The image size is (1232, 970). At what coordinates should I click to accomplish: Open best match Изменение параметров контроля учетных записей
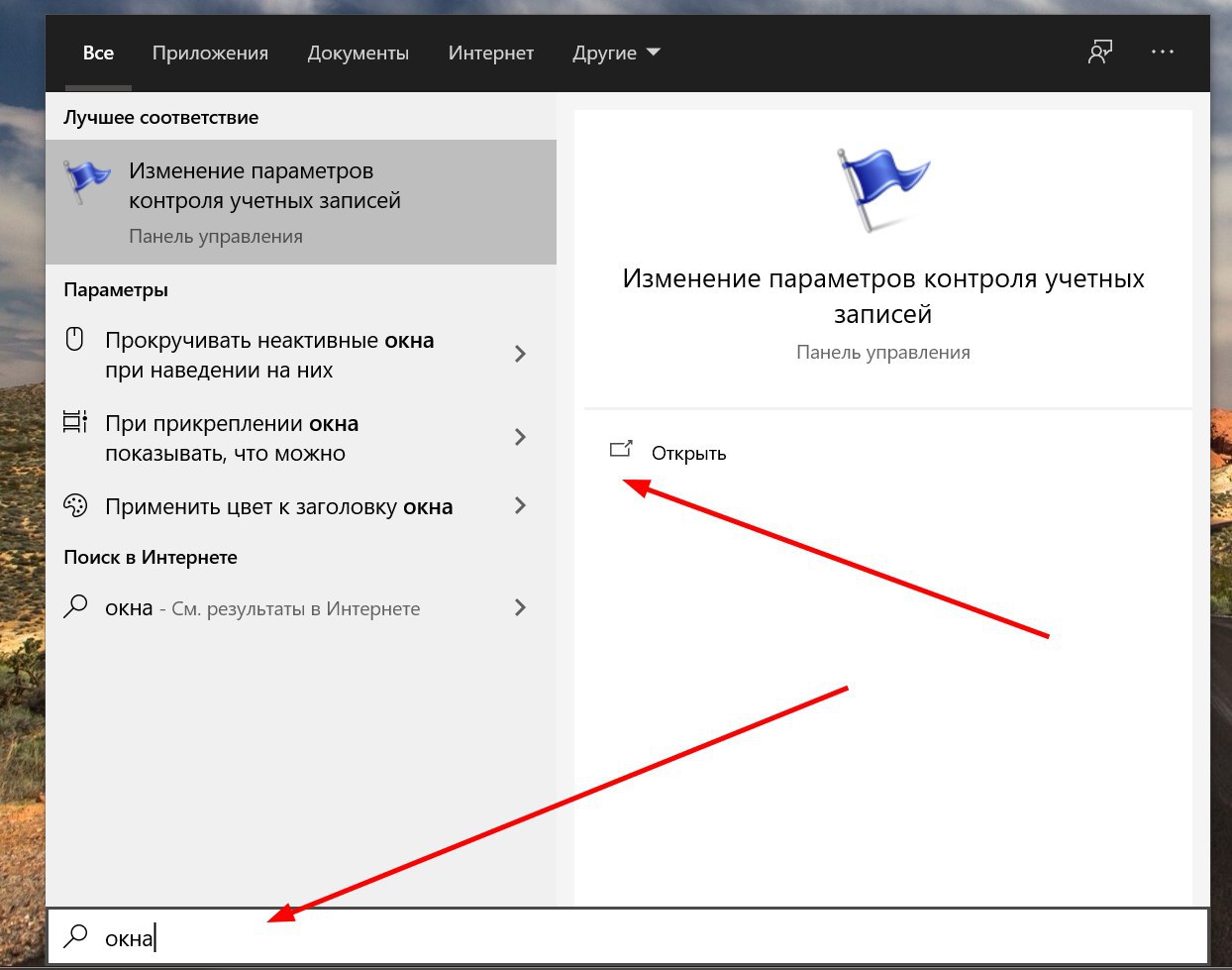click(301, 202)
